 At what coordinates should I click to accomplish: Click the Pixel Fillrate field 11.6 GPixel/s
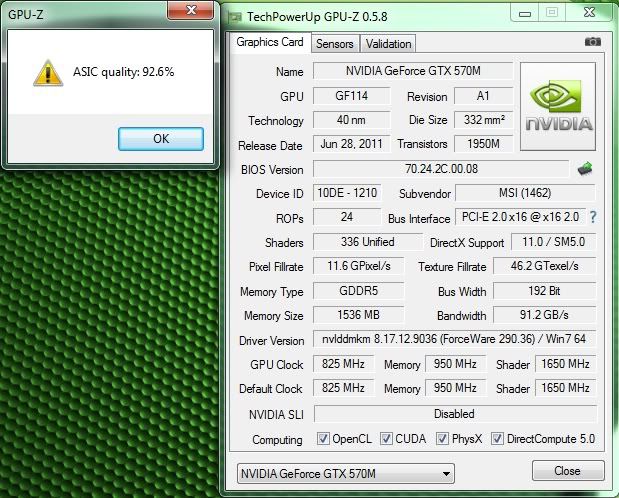click(x=358, y=266)
